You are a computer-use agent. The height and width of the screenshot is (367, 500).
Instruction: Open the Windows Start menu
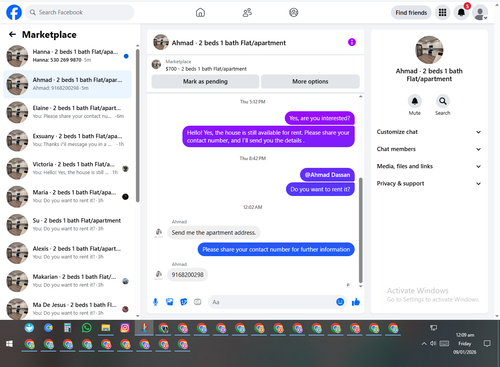pyautogui.click(x=9, y=344)
